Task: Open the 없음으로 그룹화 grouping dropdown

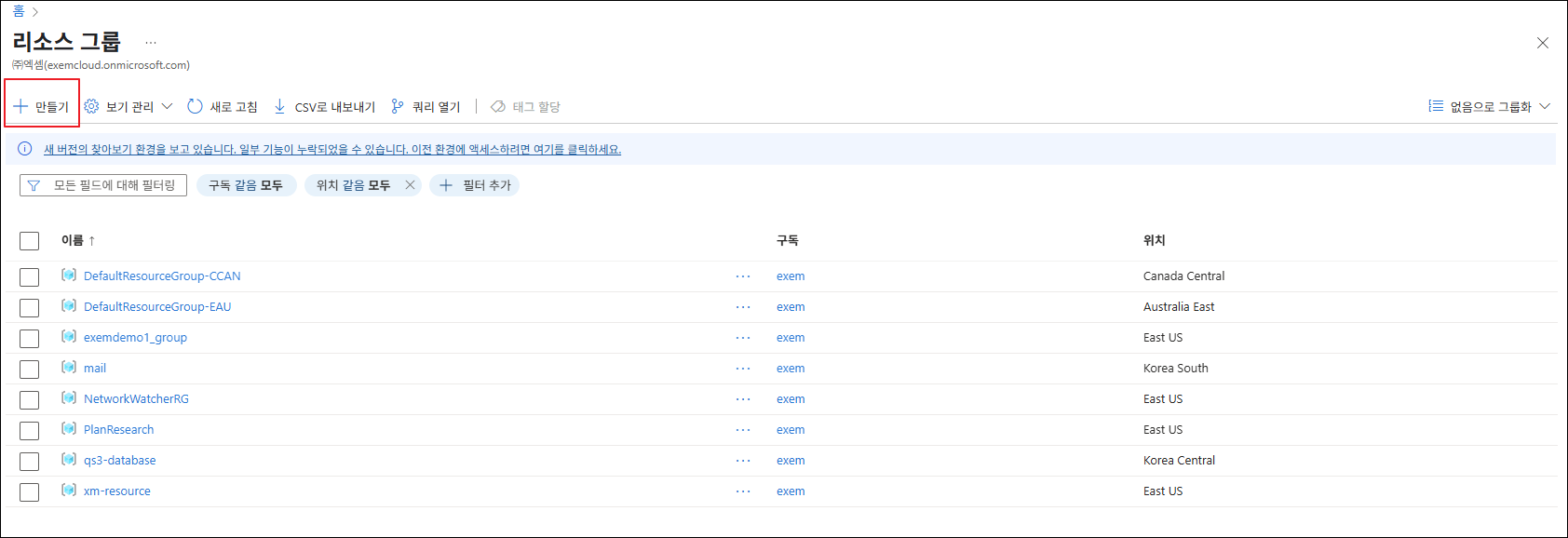Action: 1490,106
